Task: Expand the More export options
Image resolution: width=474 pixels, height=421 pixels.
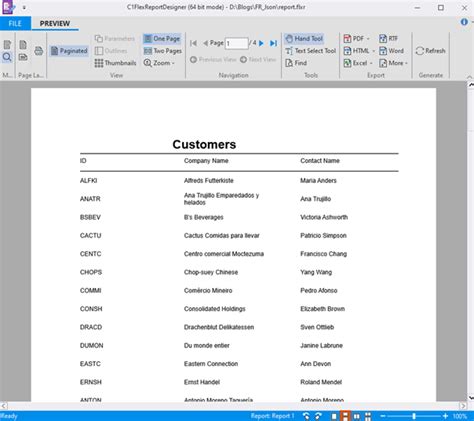Action: (x=393, y=63)
